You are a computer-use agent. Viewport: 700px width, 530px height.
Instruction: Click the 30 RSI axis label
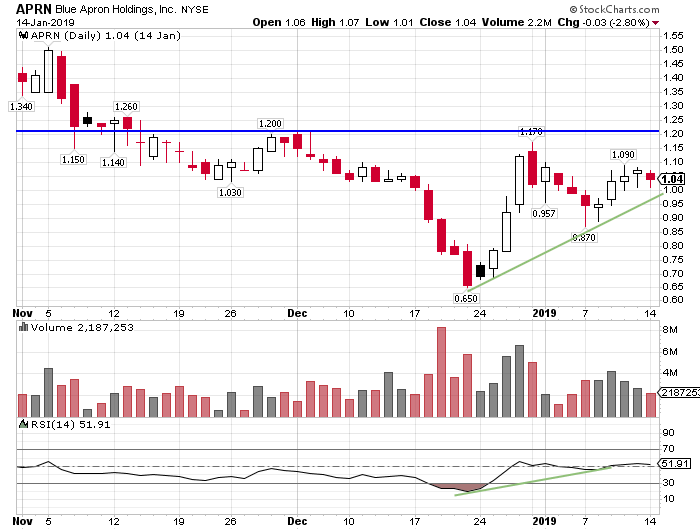pyautogui.click(x=668, y=483)
